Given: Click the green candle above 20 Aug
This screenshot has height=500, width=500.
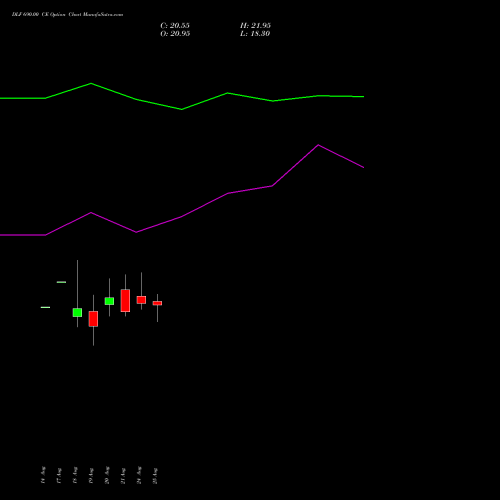Looking at the screenshot, I should tap(109, 301).
